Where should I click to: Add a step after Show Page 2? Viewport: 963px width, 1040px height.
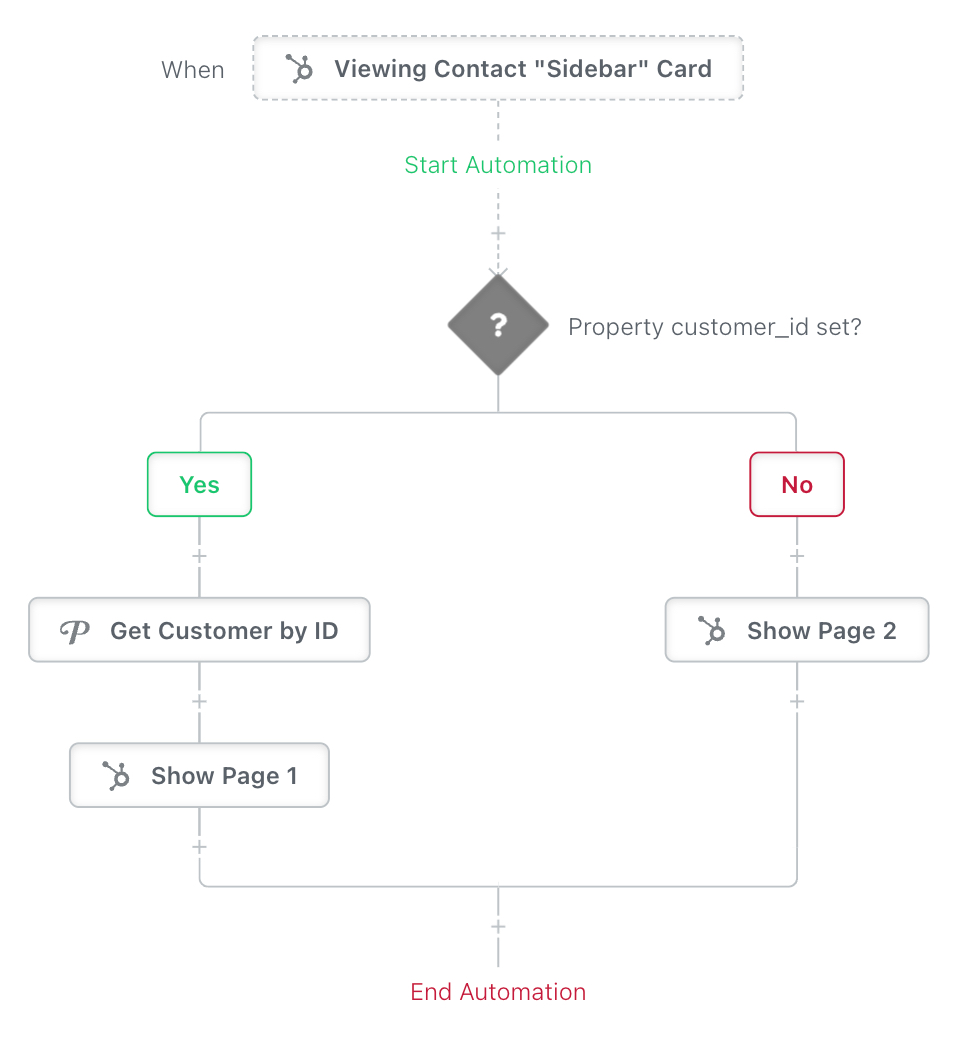pyautogui.click(x=797, y=702)
